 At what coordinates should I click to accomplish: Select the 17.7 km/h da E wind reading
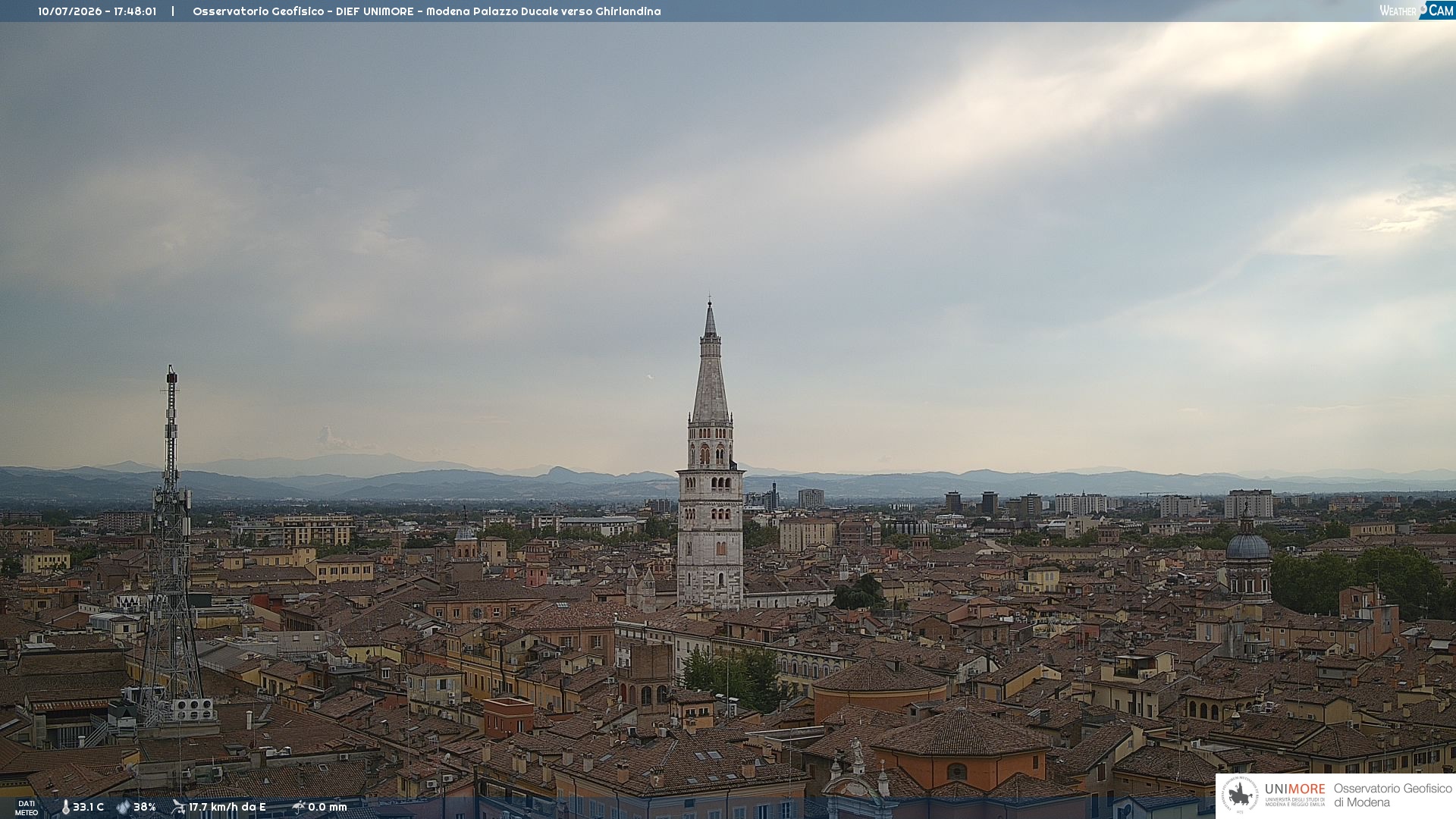coord(227,807)
